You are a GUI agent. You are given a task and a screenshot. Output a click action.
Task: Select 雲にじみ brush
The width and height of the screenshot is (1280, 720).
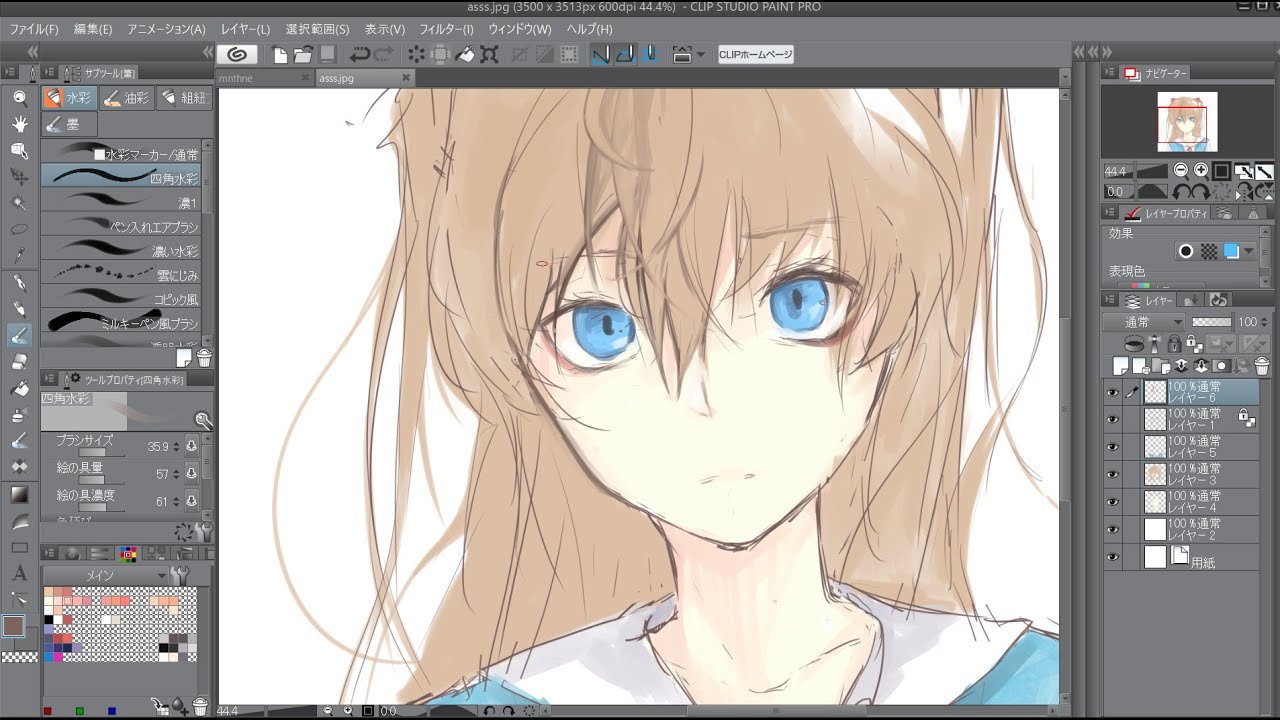(x=121, y=274)
